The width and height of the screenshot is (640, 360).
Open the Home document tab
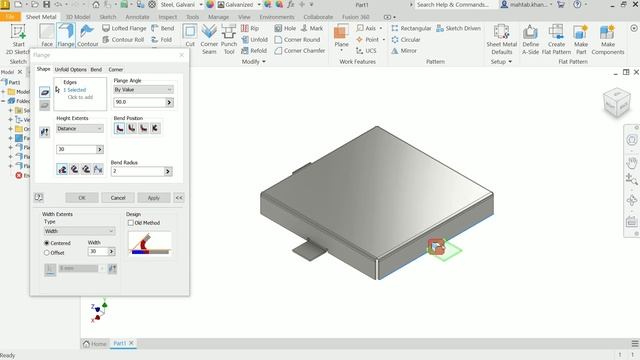[95, 344]
